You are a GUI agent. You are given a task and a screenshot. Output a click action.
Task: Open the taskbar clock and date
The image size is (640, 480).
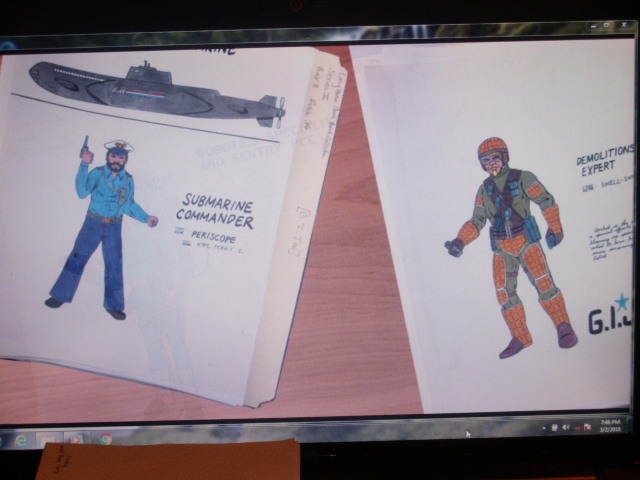coord(612,427)
